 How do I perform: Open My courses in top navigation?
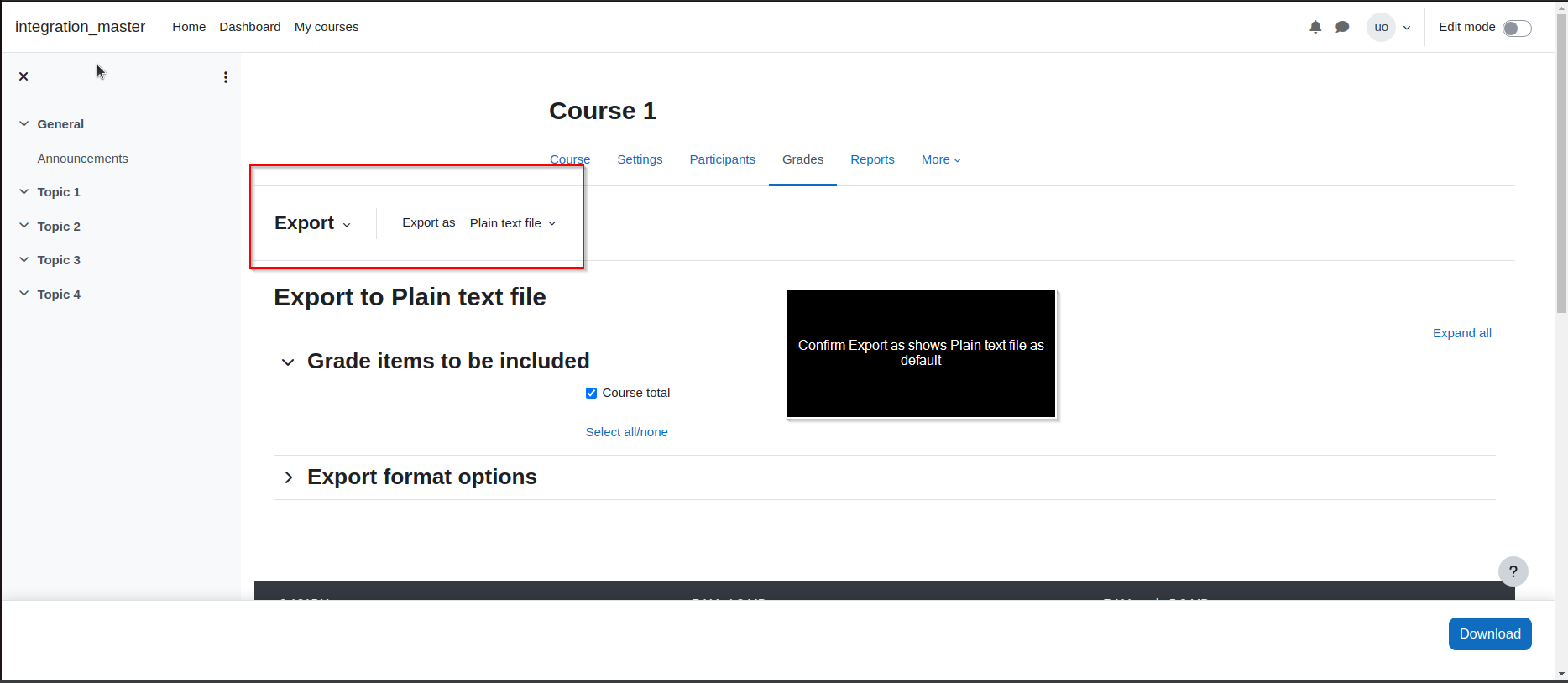pos(327,27)
